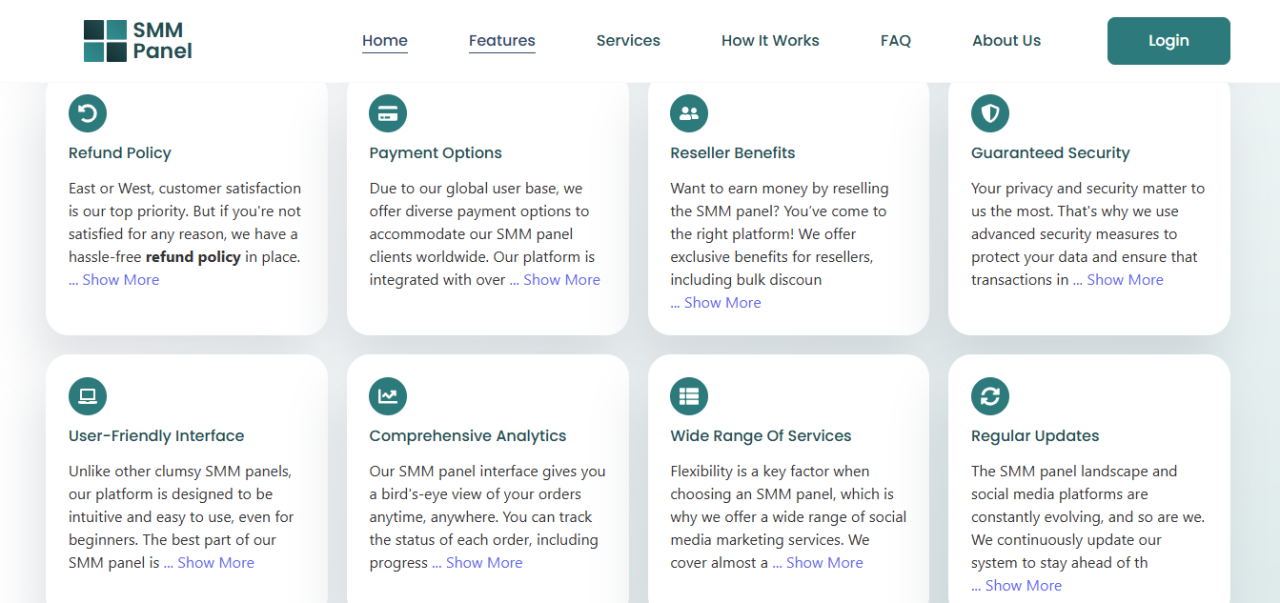Click the User-Friendly Interface laptop icon
The image size is (1280, 603).
click(x=88, y=396)
